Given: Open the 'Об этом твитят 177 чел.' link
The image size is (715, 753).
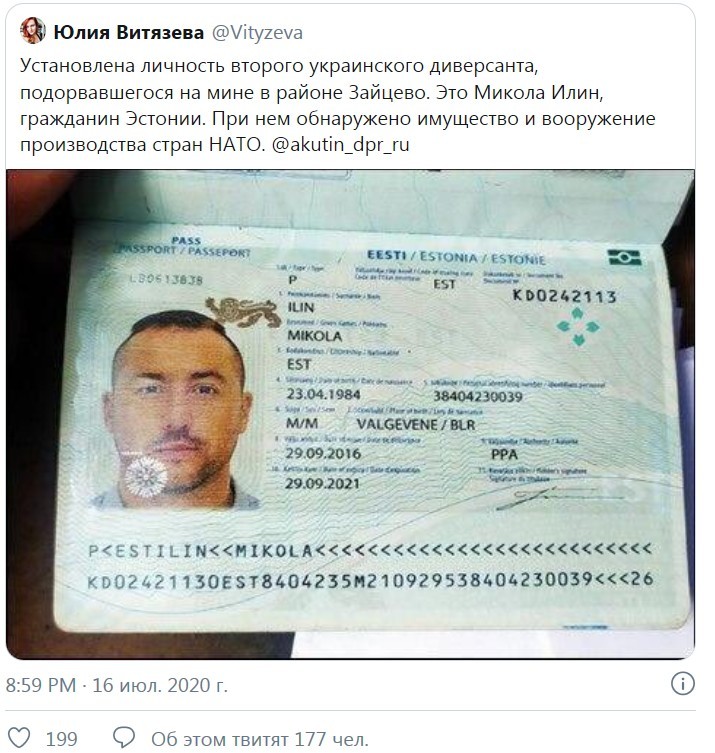Looking at the screenshot, I should (260, 739).
